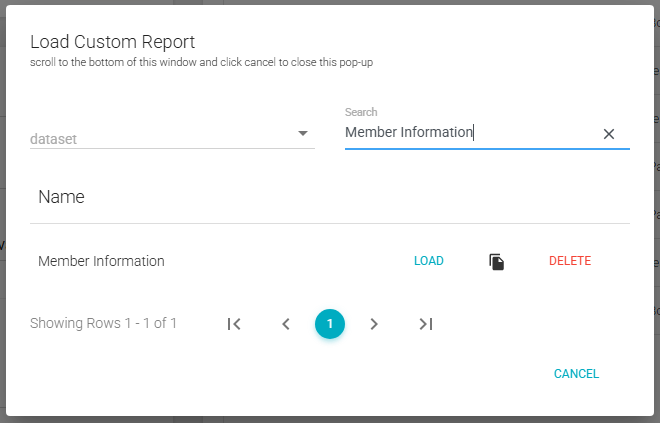Duplicate the Member Information report via copy icon
The width and height of the screenshot is (660, 423).
496,262
